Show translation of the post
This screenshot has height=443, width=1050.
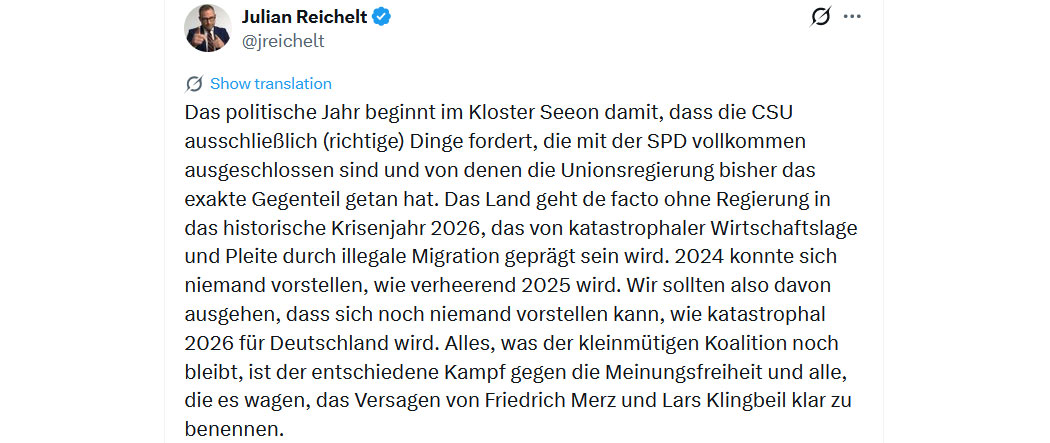[270, 84]
